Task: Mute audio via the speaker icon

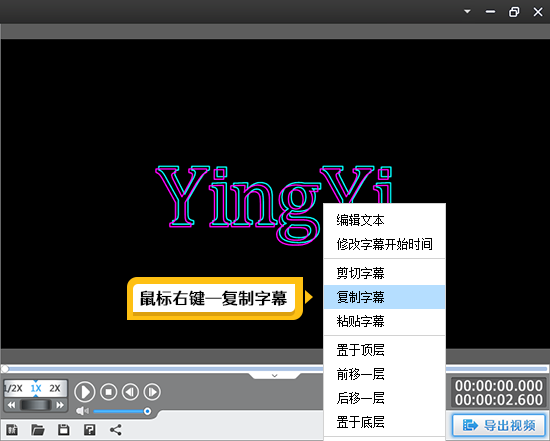Action: point(82,411)
